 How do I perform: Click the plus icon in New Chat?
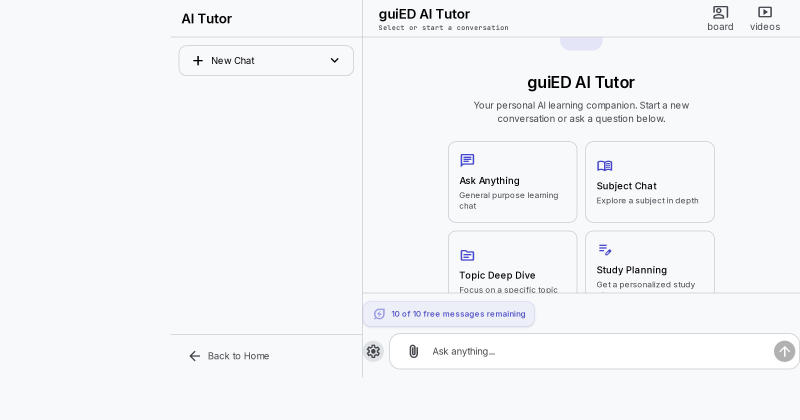pyautogui.click(x=197, y=61)
